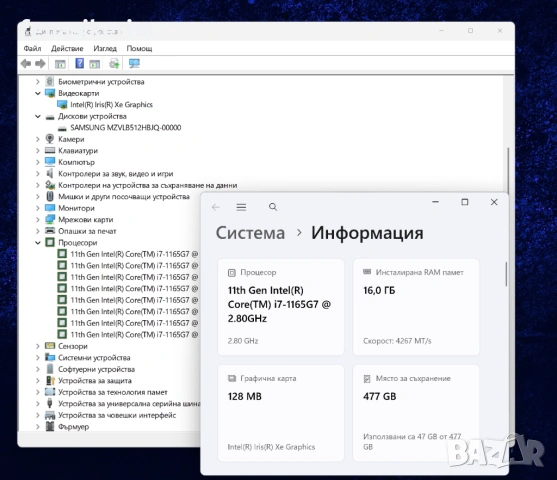This screenshot has width=557, height=480.
Task: Select the Мрежови карти tree item
Action: (86, 220)
